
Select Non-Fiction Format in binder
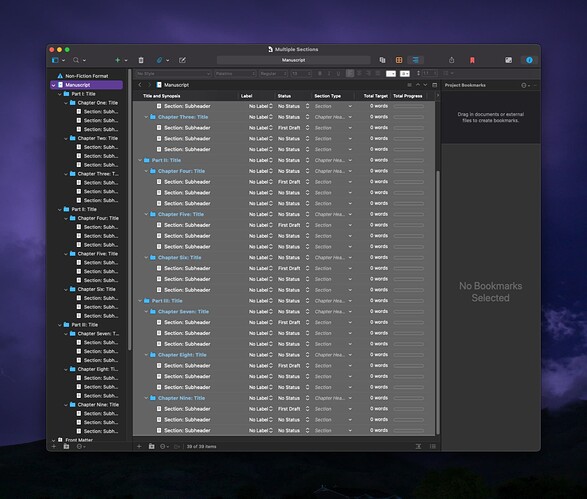(87, 76)
